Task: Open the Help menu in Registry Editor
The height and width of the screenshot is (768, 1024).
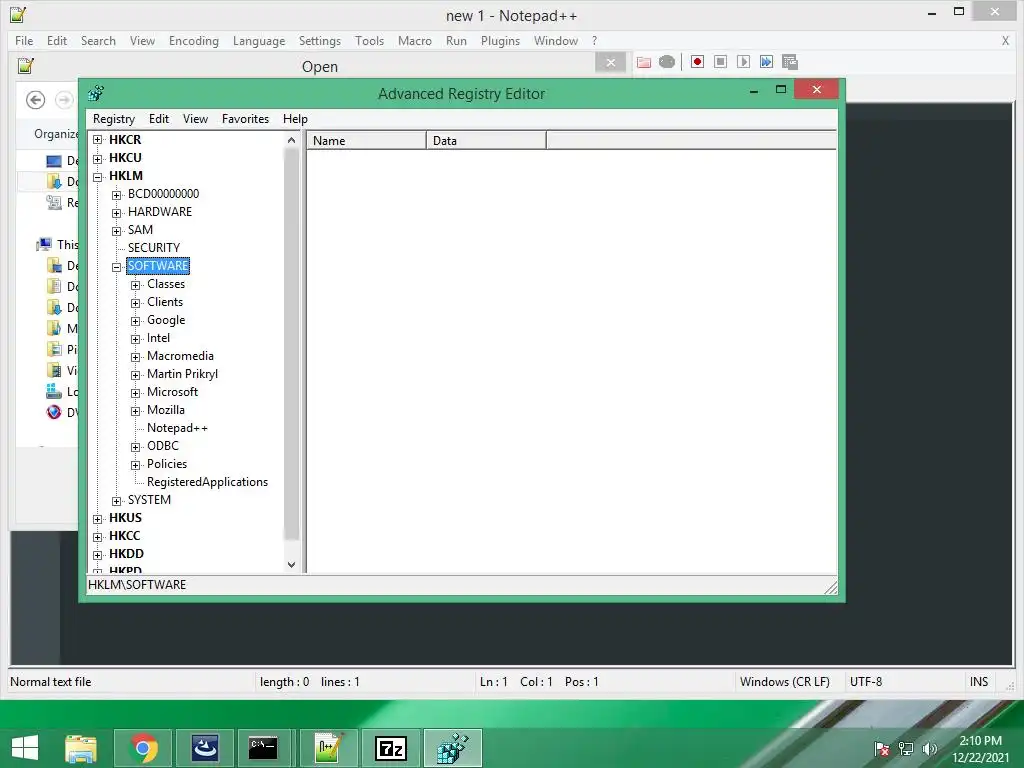Action: [x=295, y=119]
